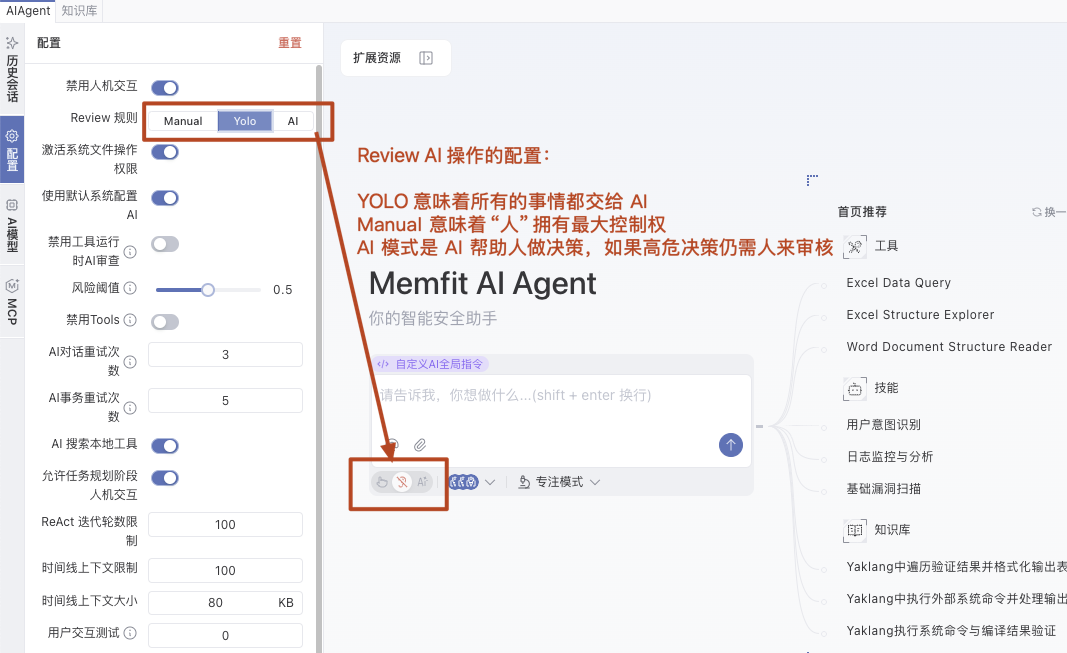This screenshot has width=1067, height=653.
Task: Click the blue send arrow button
Action: coord(731,445)
